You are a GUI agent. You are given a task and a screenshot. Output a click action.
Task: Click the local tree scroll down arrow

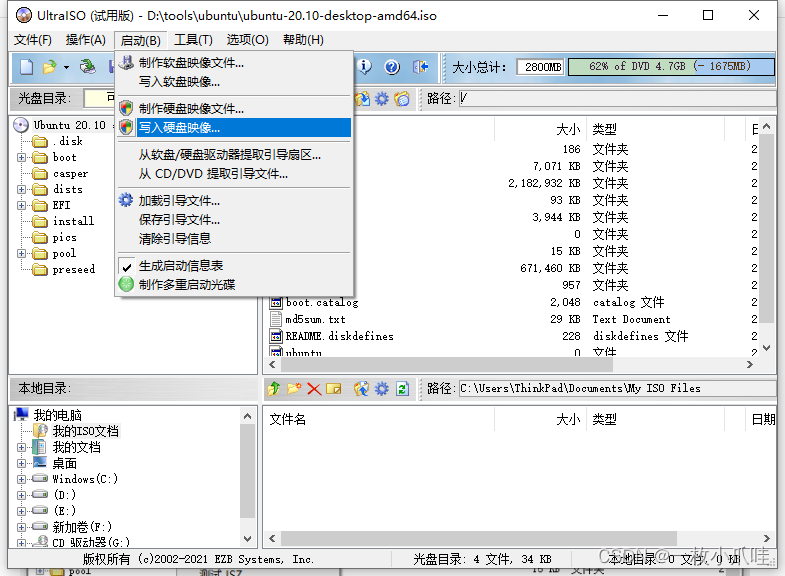coord(247,539)
